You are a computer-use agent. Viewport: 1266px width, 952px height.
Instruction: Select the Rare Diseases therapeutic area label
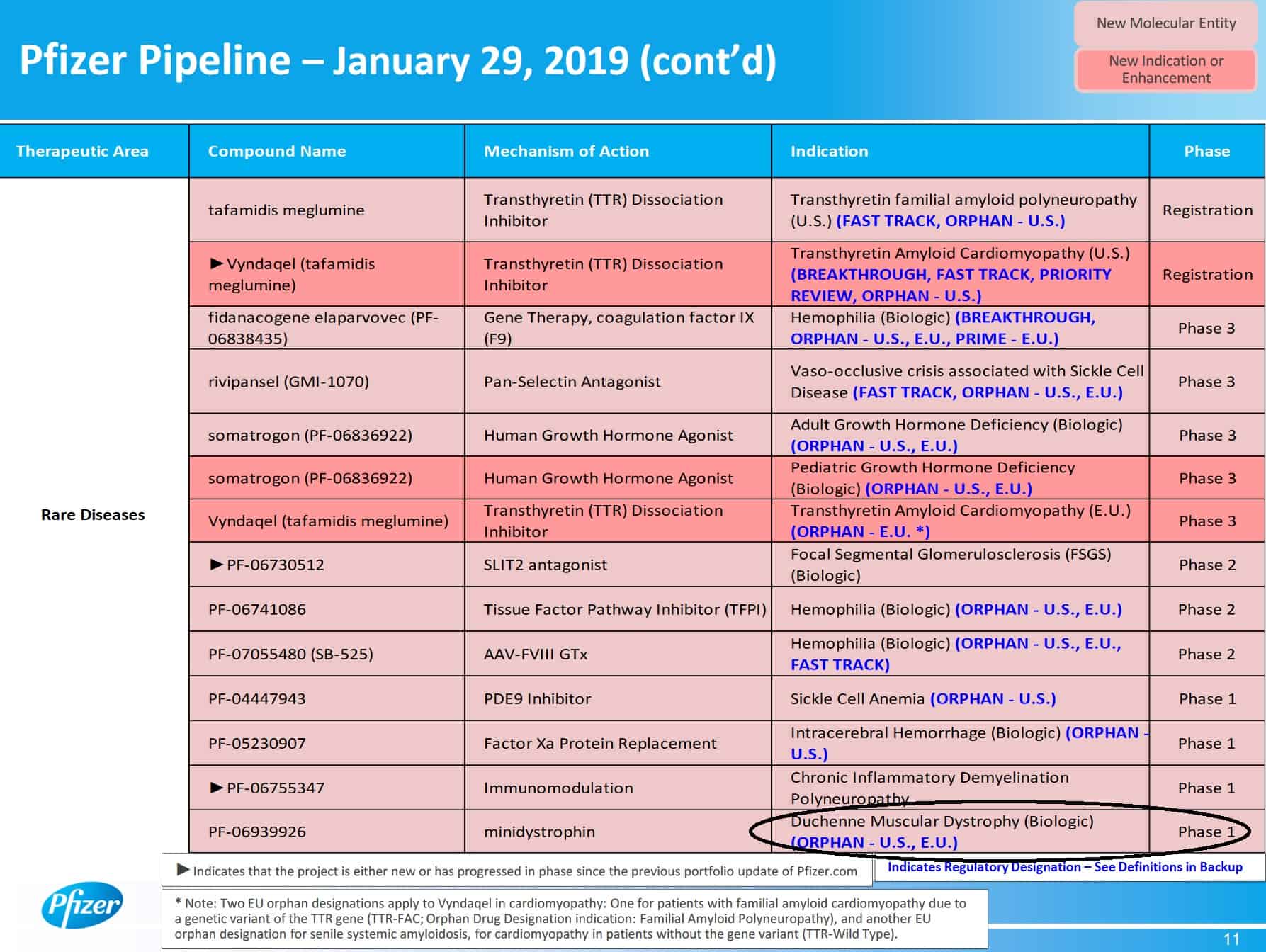pyautogui.click(x=93, y=515)
